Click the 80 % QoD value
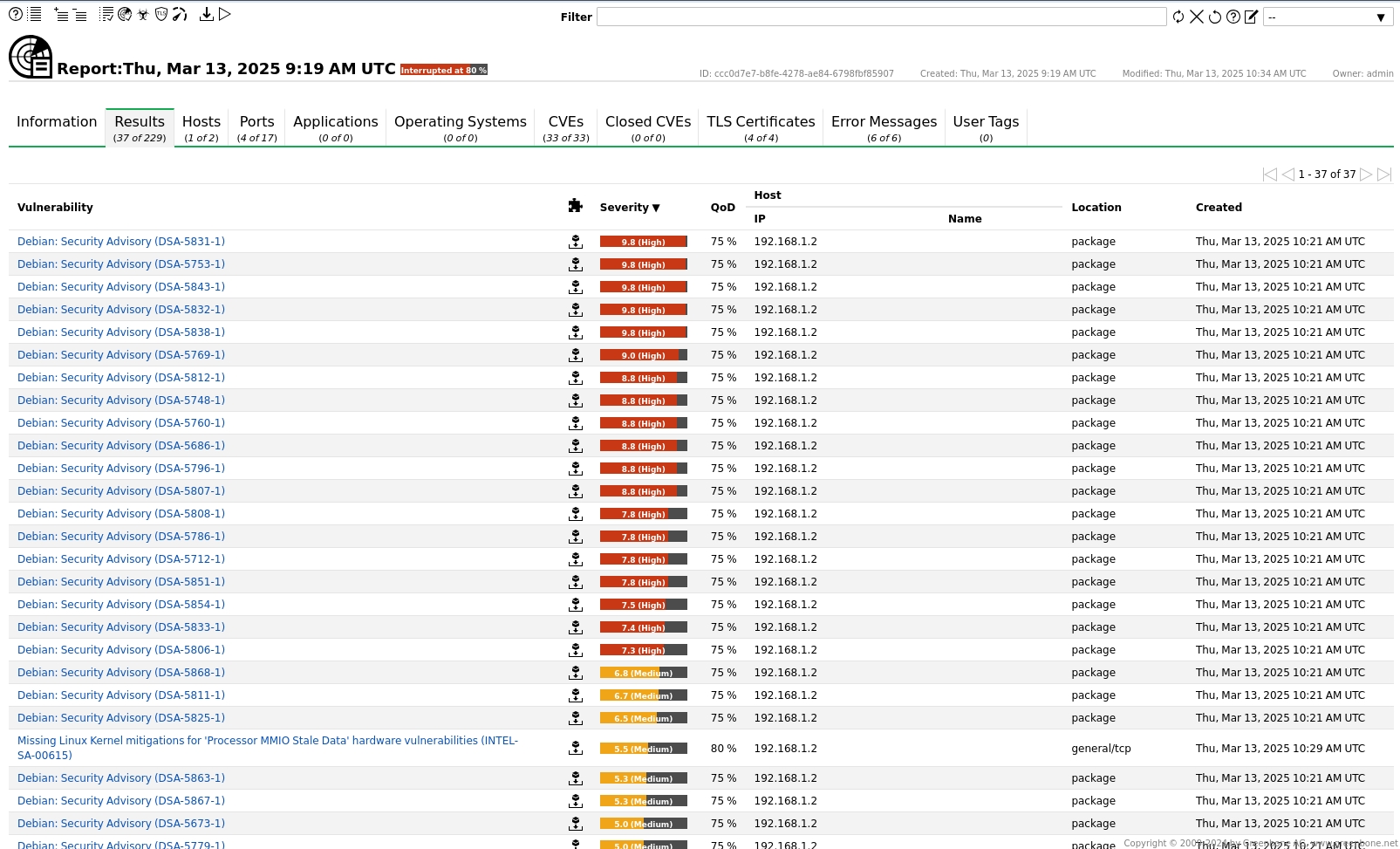 tap(723, 749)
